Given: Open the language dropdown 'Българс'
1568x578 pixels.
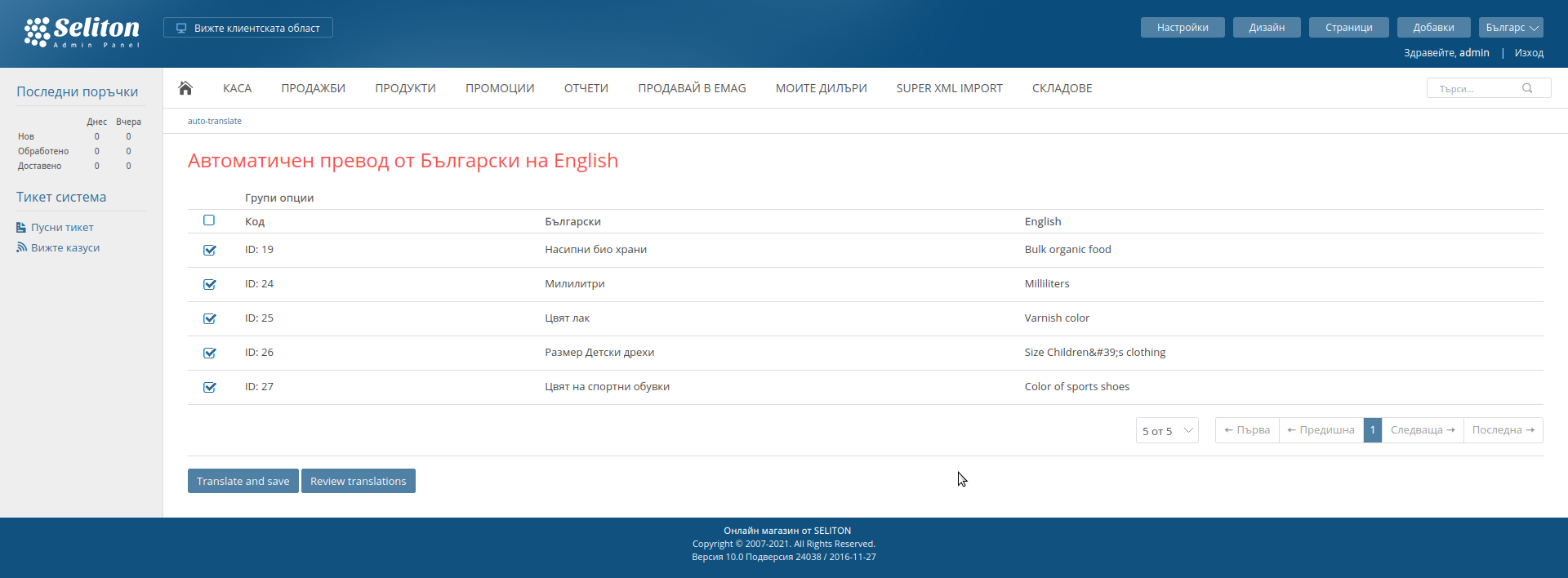Looking at the screenshot, I should 1510,28.
